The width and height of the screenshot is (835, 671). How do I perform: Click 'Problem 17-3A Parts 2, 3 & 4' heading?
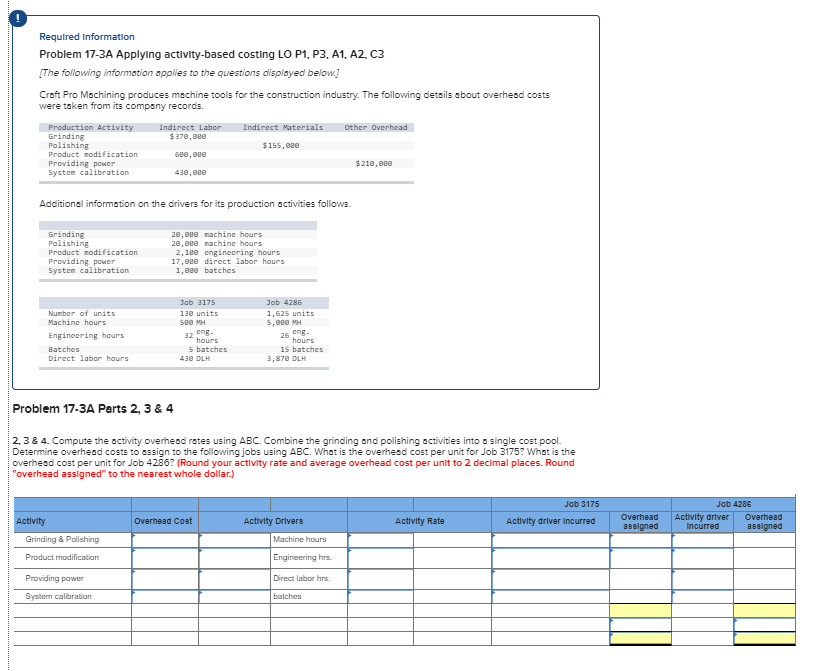tap(93, 408)
